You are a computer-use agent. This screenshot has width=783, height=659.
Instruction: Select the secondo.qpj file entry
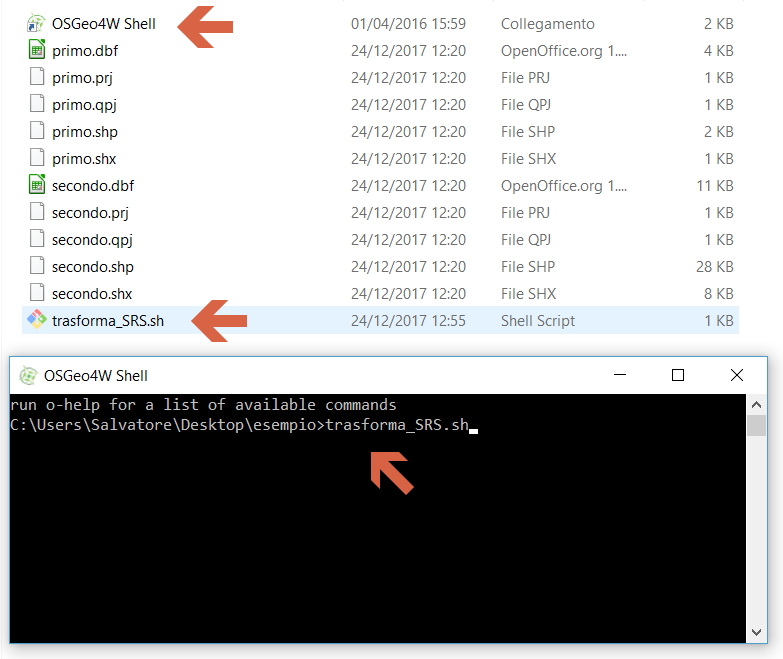[92, 240]
